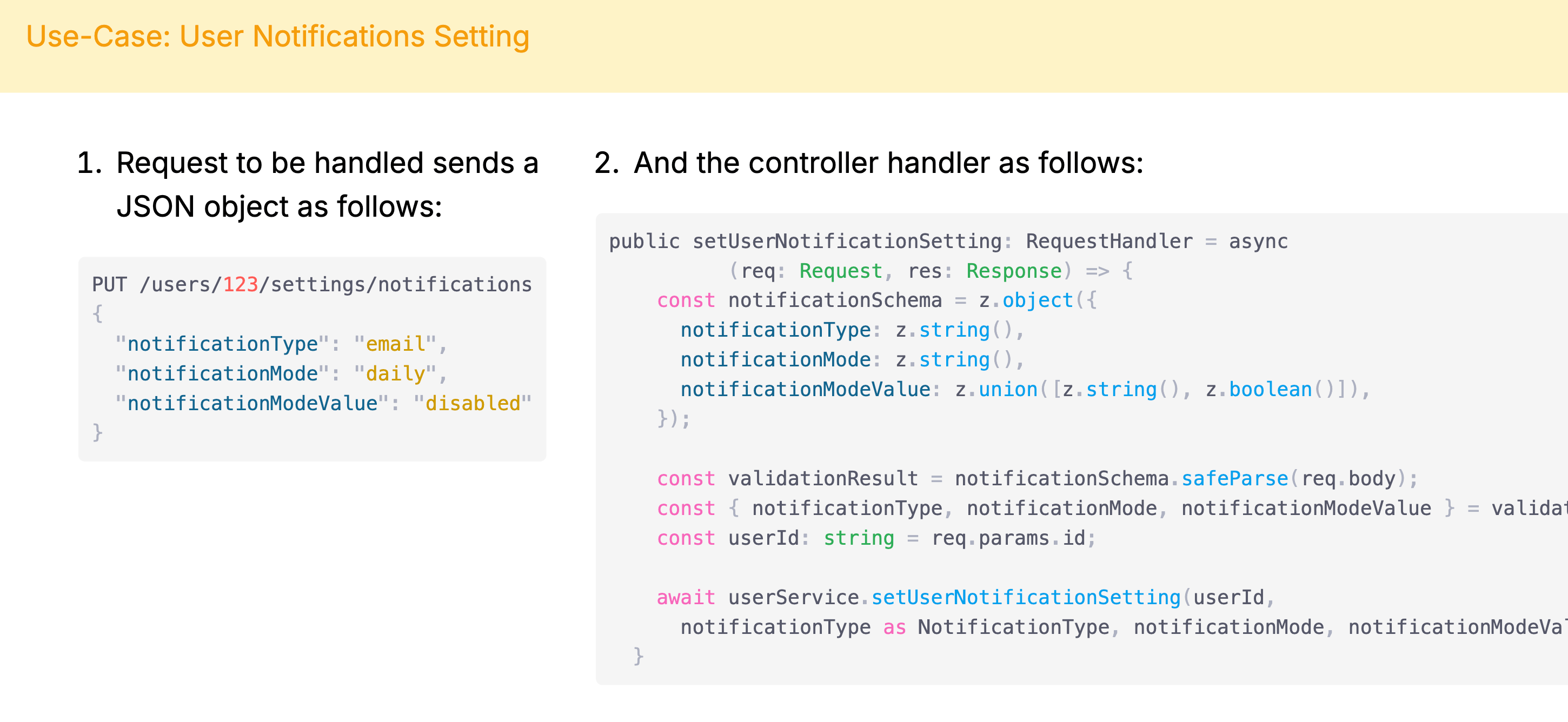This screenshot has width=1568, height=722.
Task: Click the "notificationModeValue" key in the JSON body
Action: coord(252,403)
